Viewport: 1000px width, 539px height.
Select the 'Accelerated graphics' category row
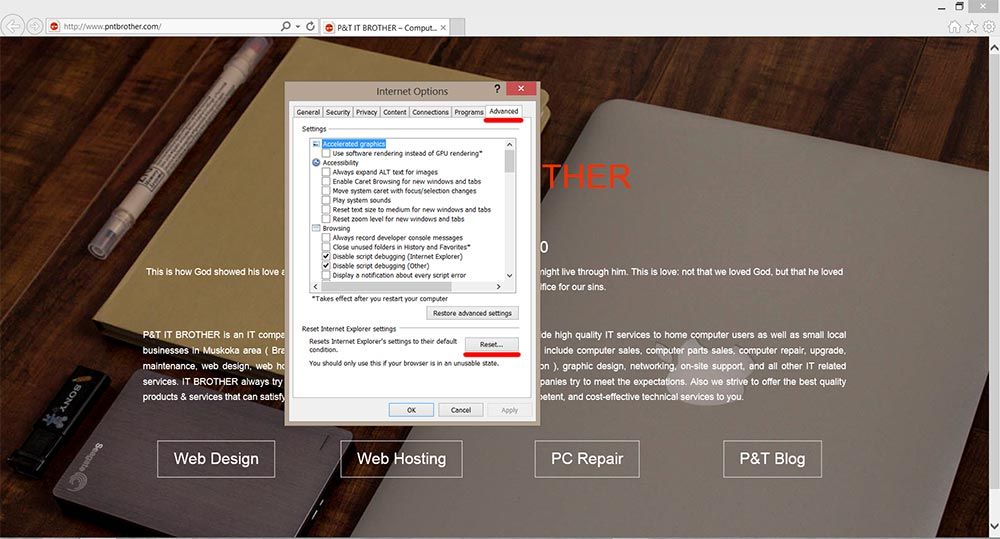354,144
